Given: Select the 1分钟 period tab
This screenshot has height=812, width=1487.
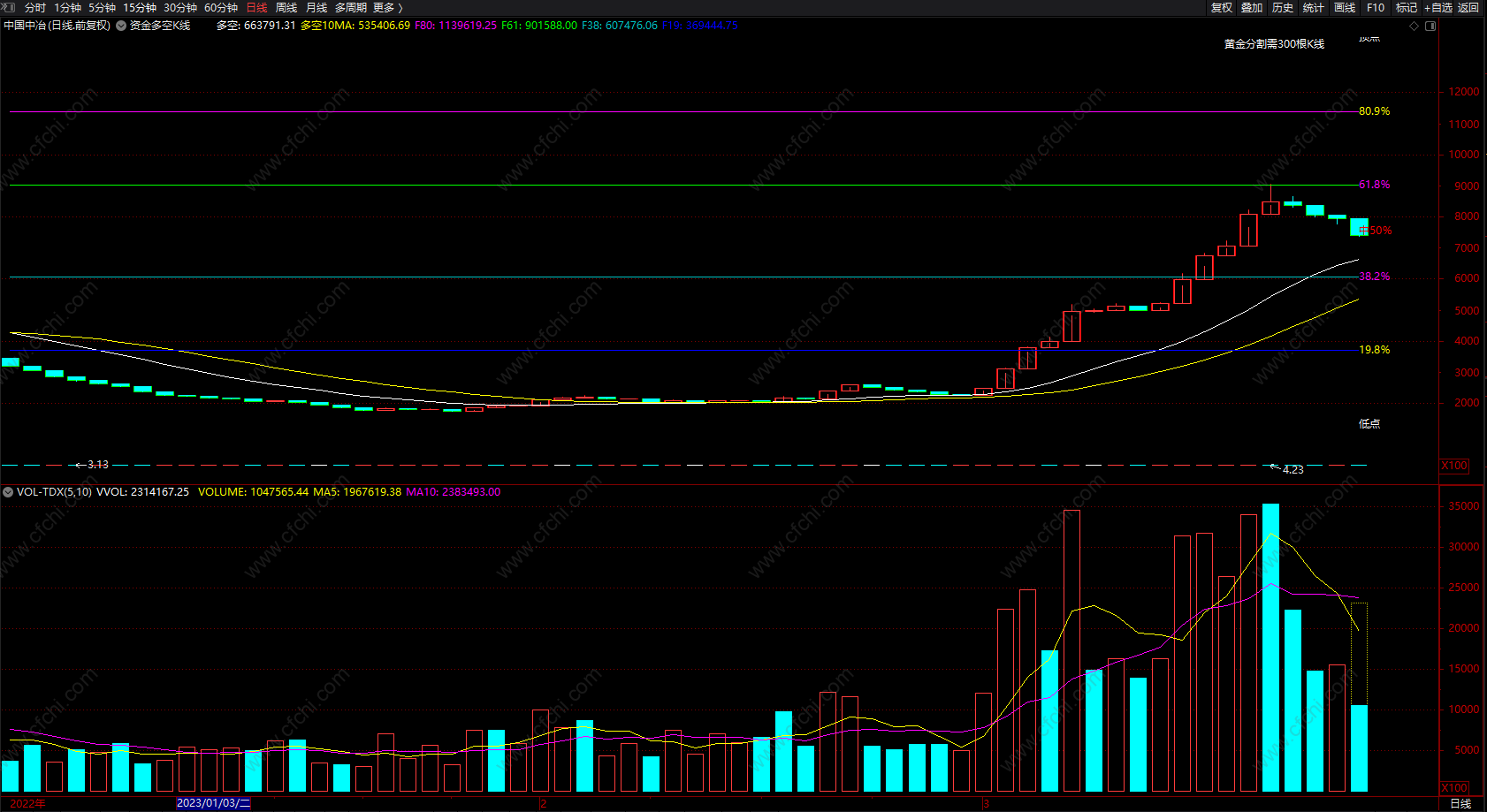Looking at the screenshot, I should tap(67, 8).
